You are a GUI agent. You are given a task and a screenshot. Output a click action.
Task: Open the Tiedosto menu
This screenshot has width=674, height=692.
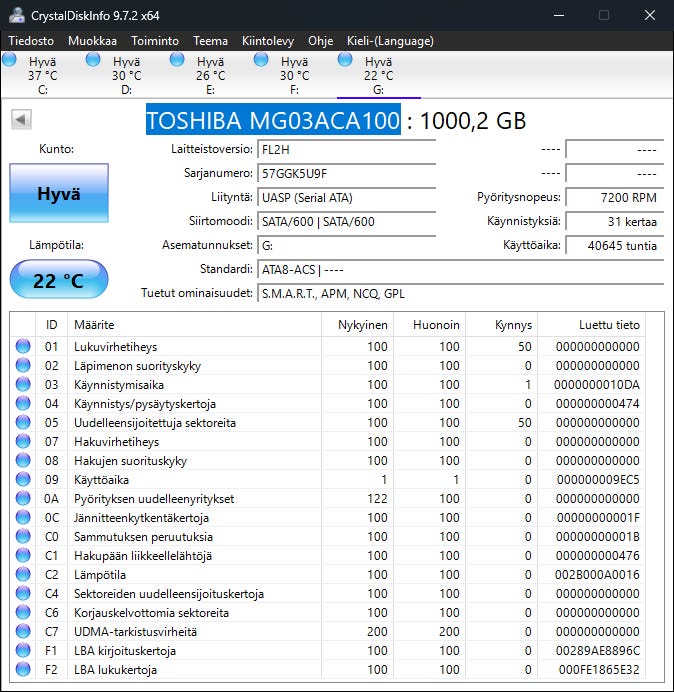pyautogui.click(x=31, y=41)
